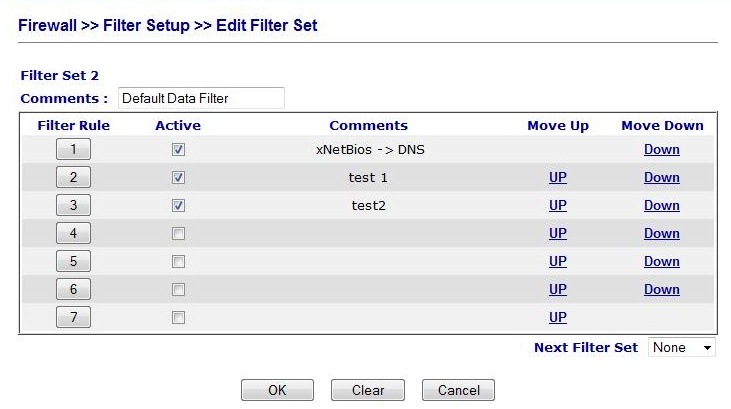731x409 pixels.
Task: Move xNetBios -> DNS rule down
Action: point(661,150)
